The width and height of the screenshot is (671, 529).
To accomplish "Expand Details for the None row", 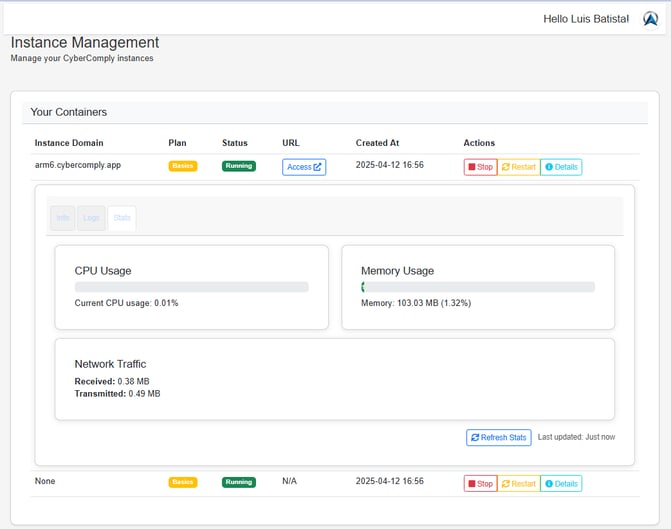I will click(561, 484).
